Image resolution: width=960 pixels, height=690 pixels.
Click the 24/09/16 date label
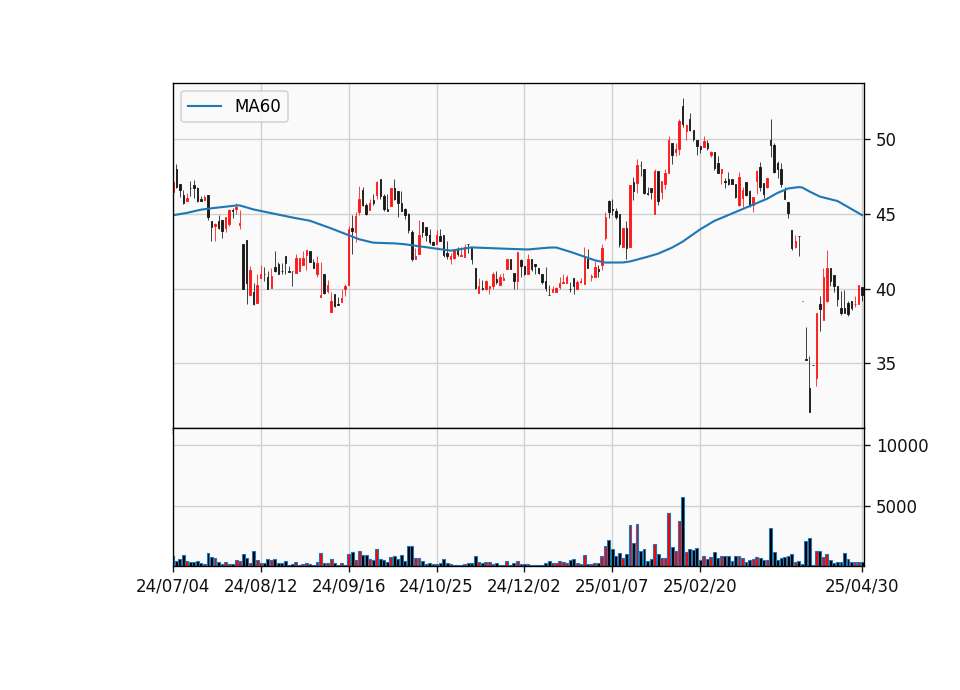pyautogui.click(x=349, y=586)
